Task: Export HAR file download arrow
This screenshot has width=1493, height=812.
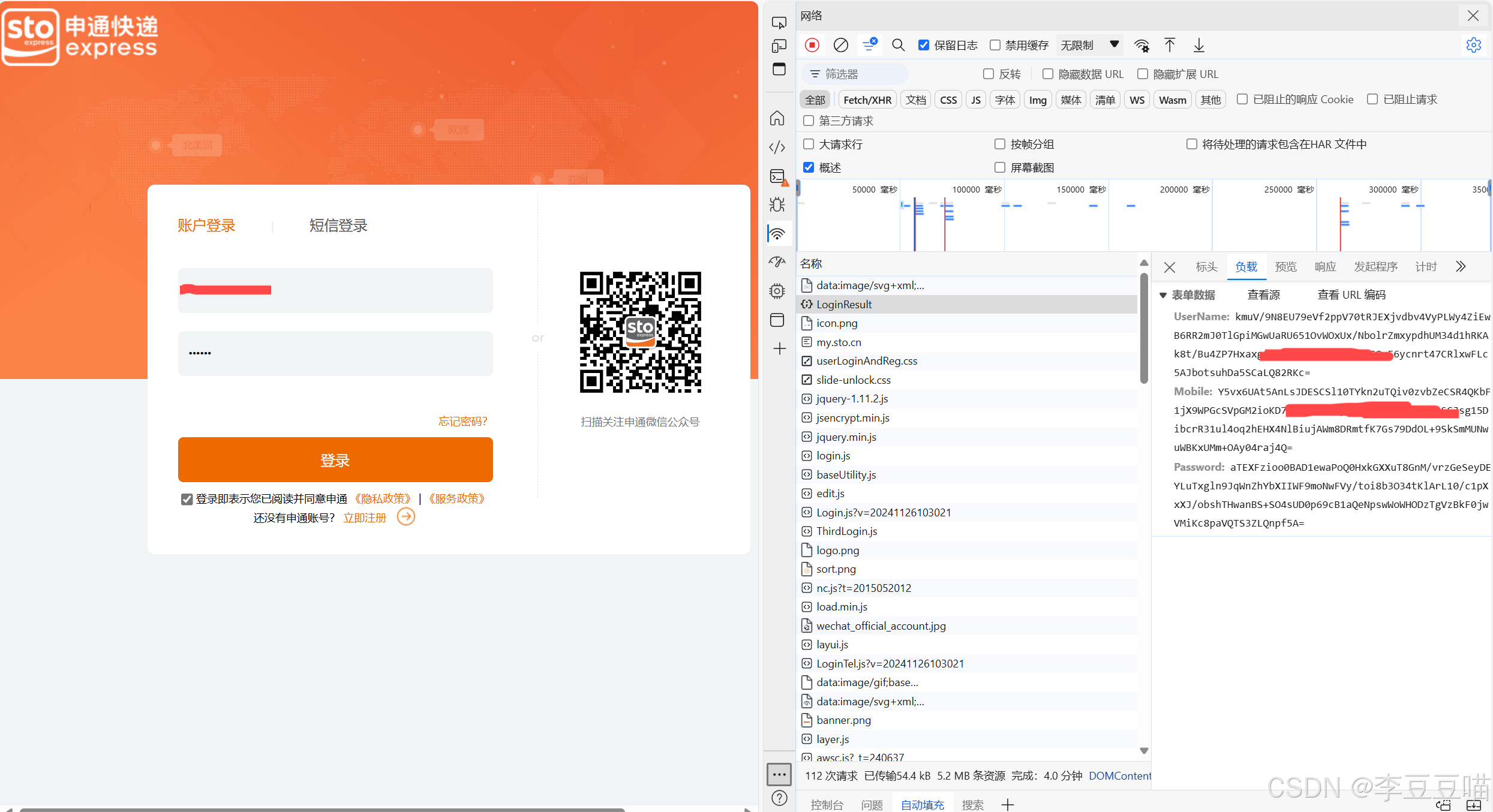Action: point(1198,45)
